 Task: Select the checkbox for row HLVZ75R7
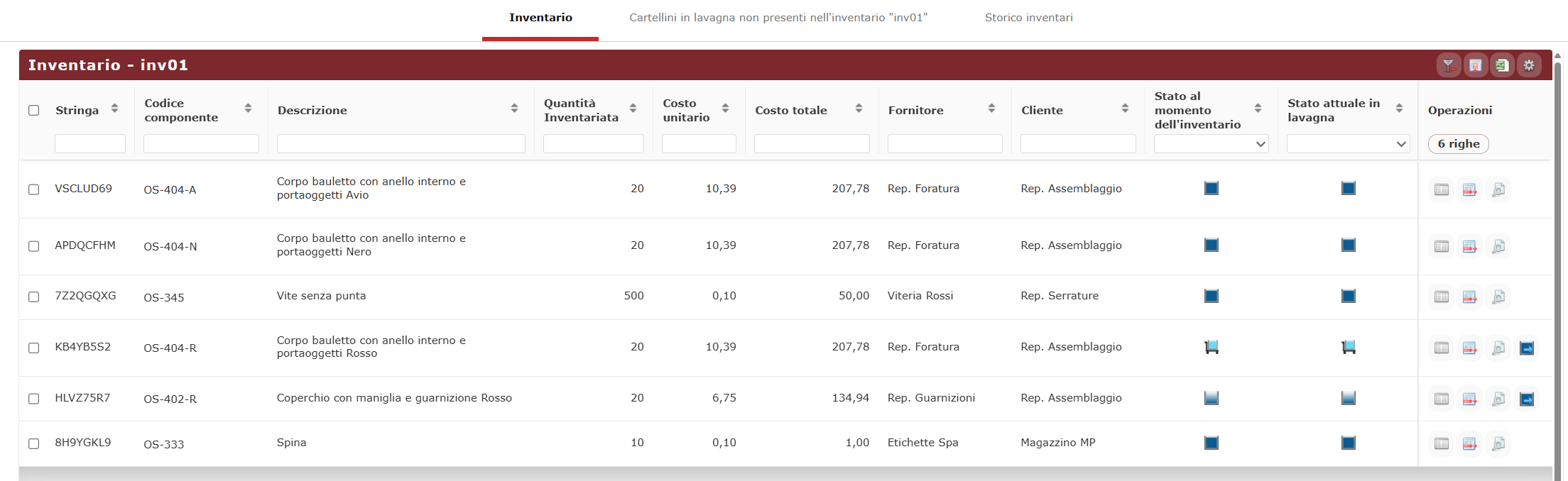coord(34,399)
